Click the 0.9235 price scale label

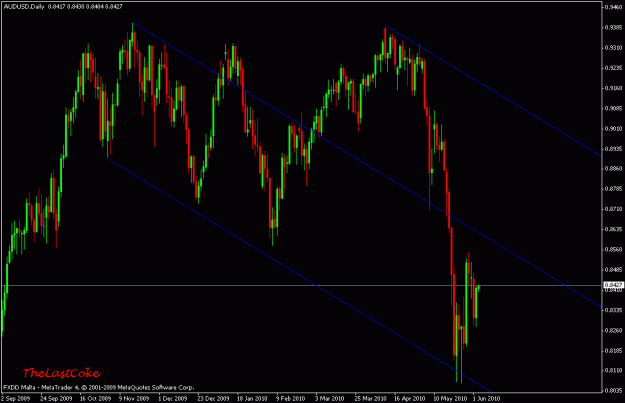pos(614,68)
